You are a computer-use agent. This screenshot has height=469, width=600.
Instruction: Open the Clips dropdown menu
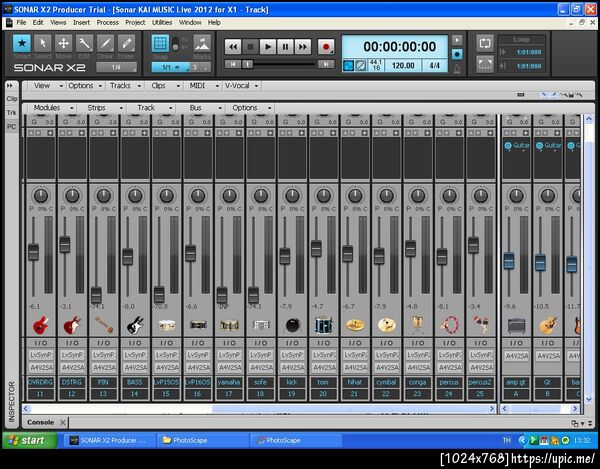click(x=165, y=86)
